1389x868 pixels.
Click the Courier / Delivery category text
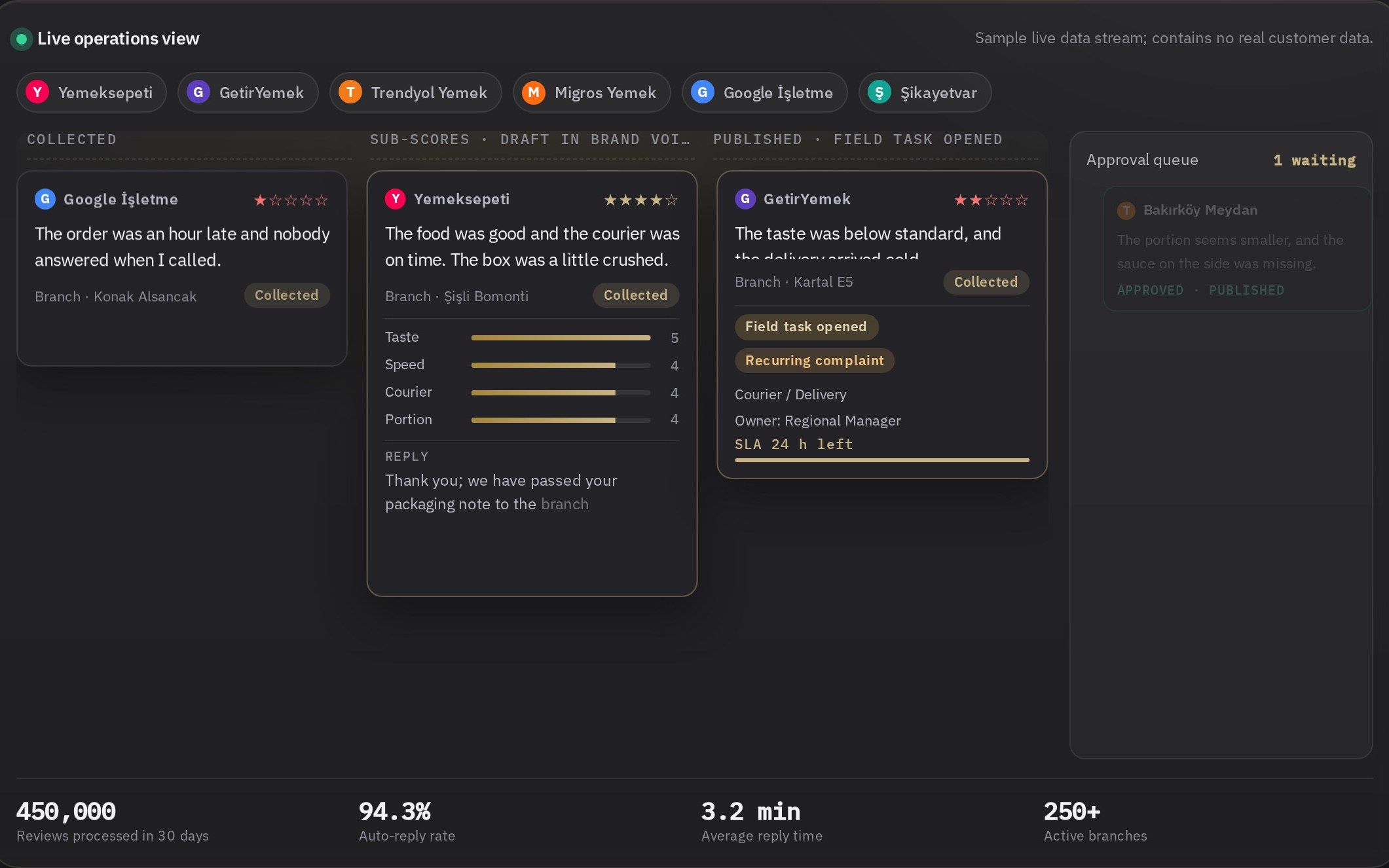(790, 395)
